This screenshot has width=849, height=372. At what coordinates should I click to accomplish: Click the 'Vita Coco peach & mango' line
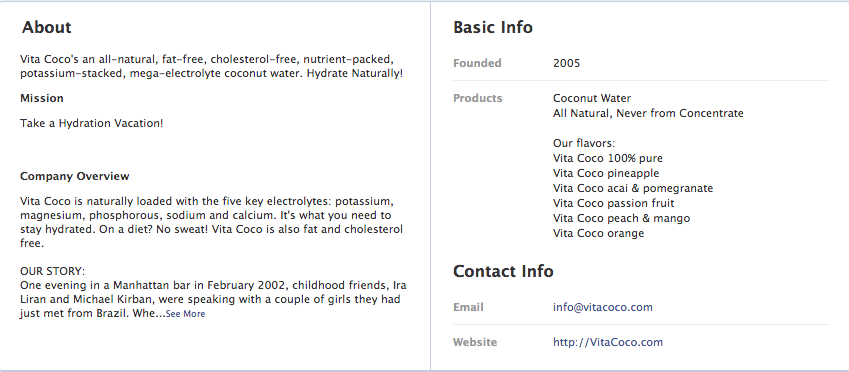[x=622, y=218]
